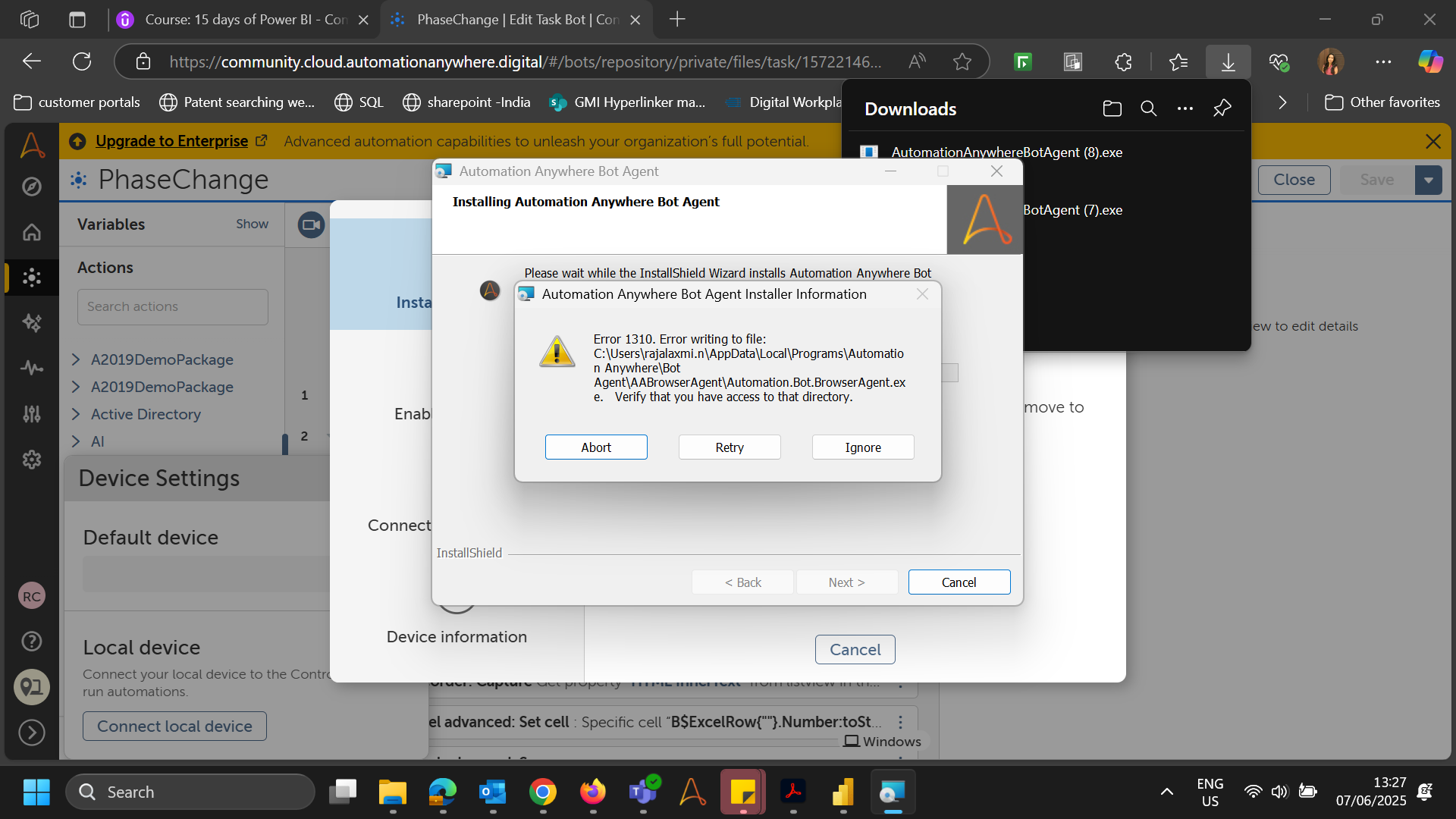Screen dimensions: 1456x819
Task: Click the screen recorder camera icon
Action: pos(311,224)
